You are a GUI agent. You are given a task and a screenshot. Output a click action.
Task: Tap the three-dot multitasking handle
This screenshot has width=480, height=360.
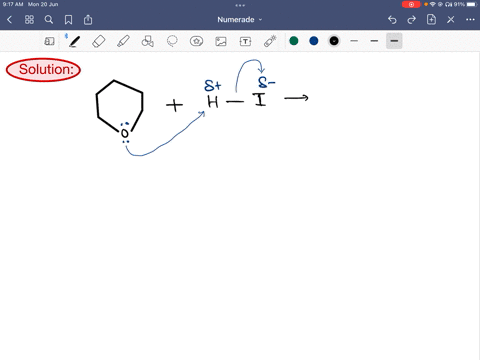click(x=240, y=5)
